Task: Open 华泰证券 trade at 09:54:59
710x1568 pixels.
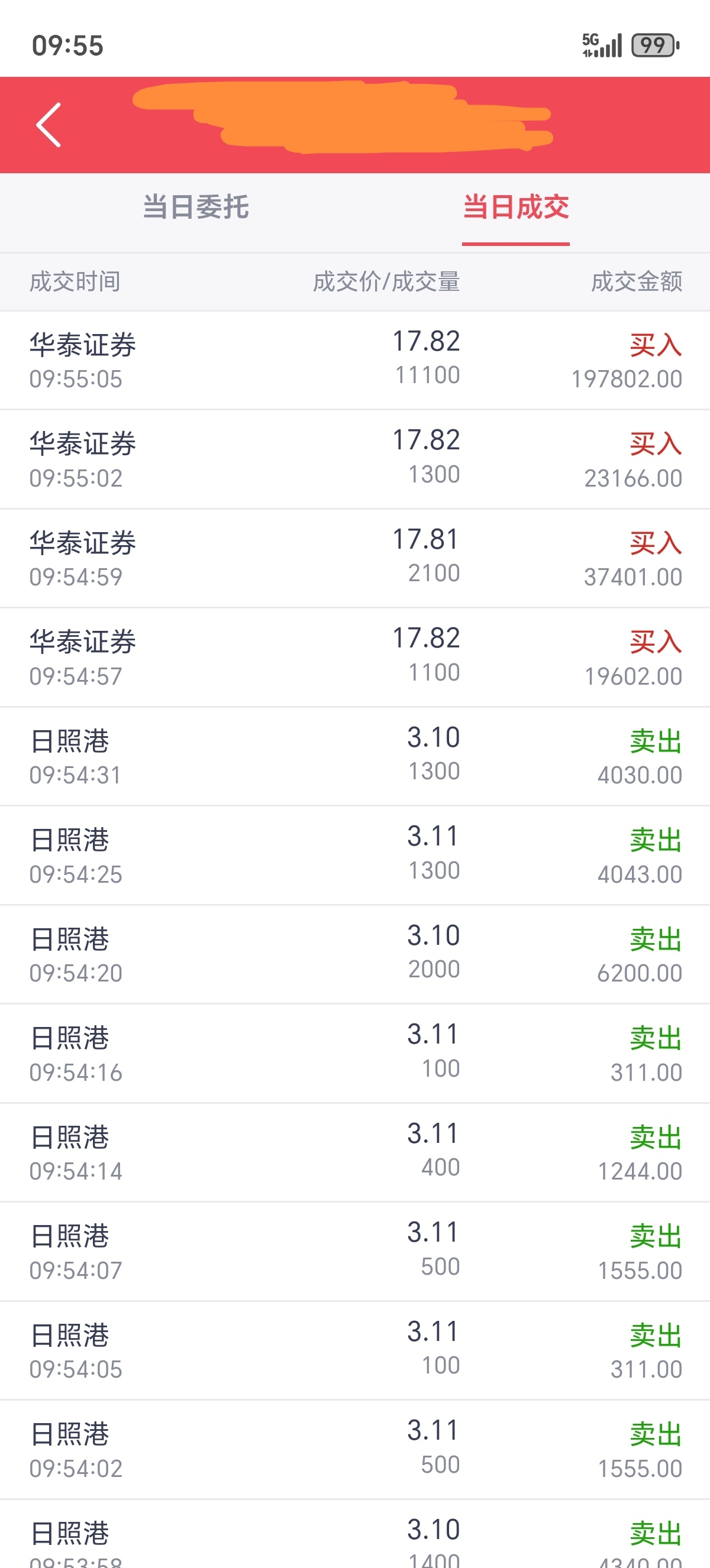Action: [x=355, y=558]
